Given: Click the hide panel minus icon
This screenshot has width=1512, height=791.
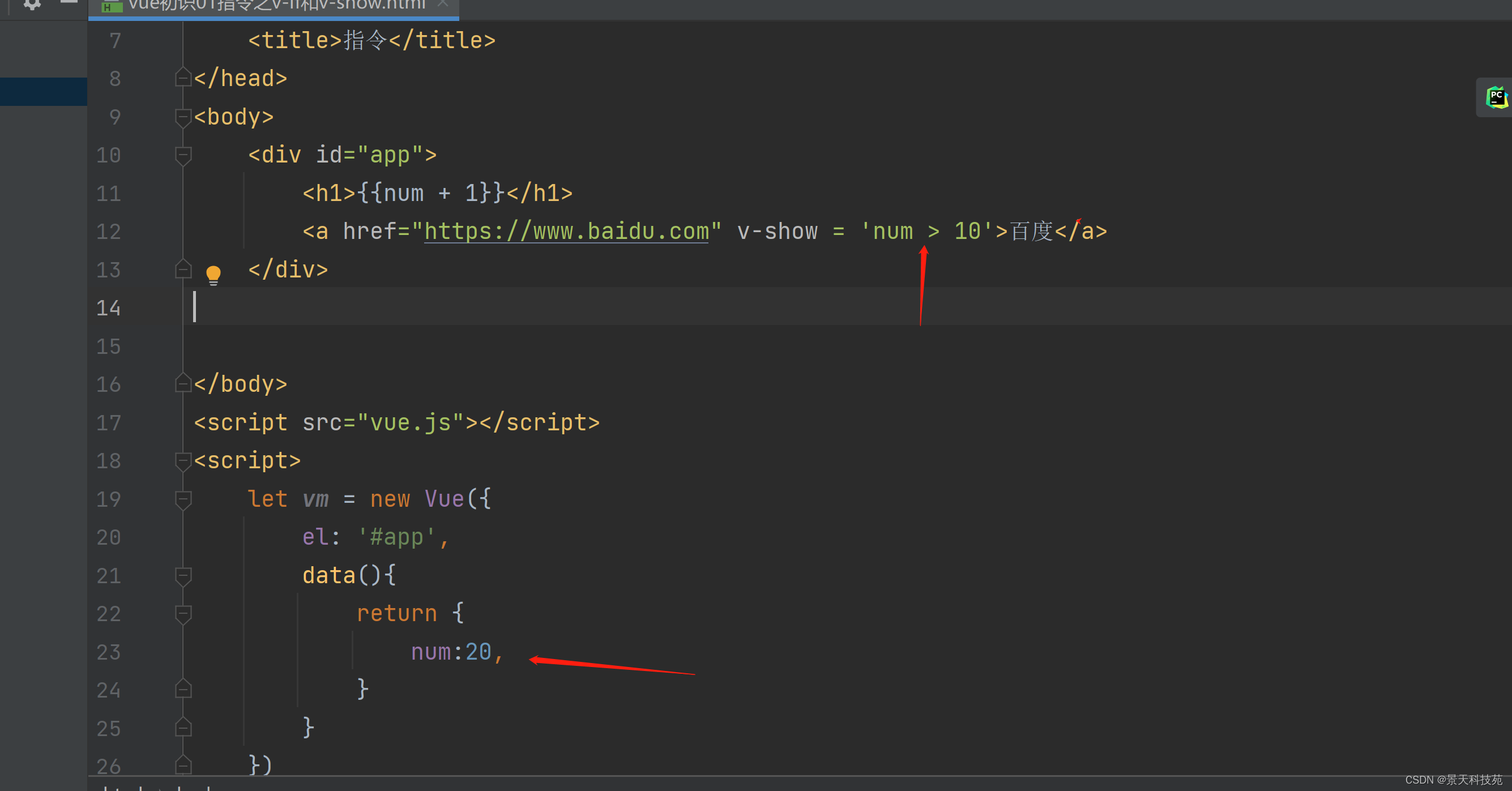Looking at the screenshot, I should [x=69, y=2].
